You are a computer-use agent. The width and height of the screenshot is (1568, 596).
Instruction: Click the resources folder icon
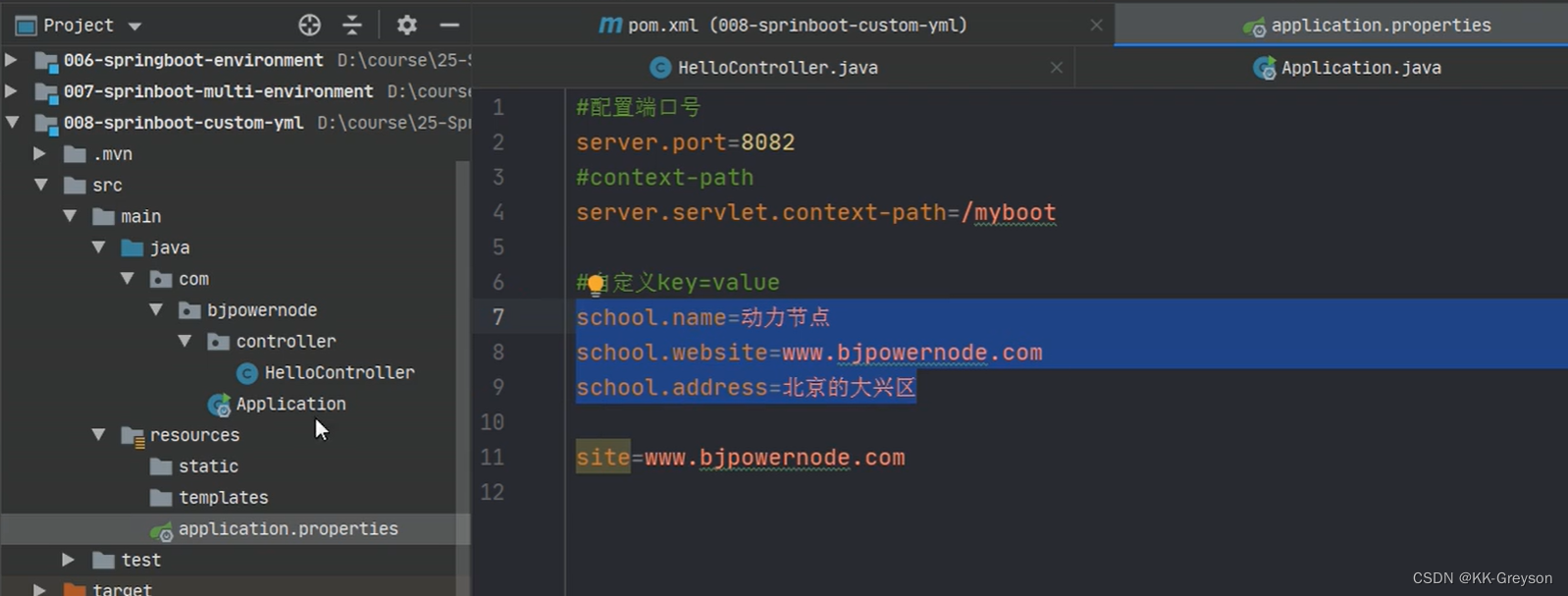(x=132, y=436)
